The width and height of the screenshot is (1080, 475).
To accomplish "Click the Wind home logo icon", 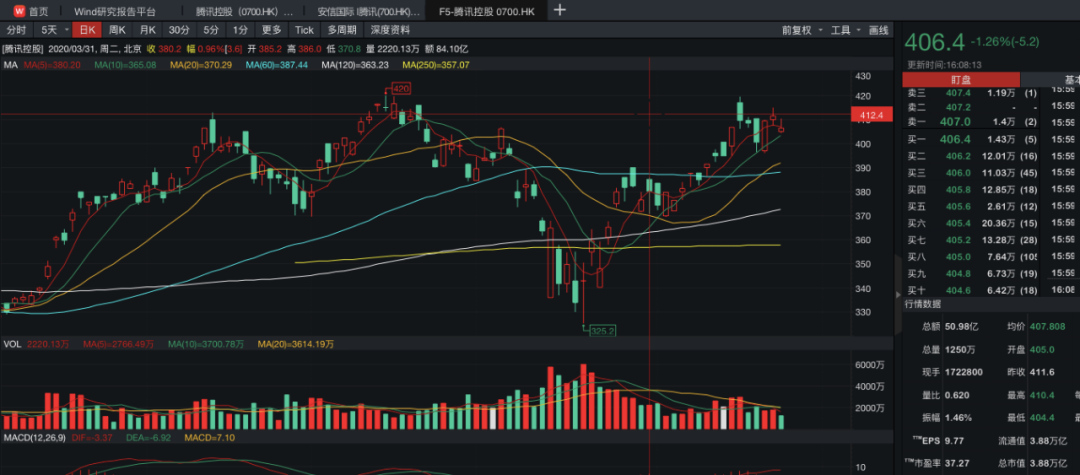I will [18, 11].
